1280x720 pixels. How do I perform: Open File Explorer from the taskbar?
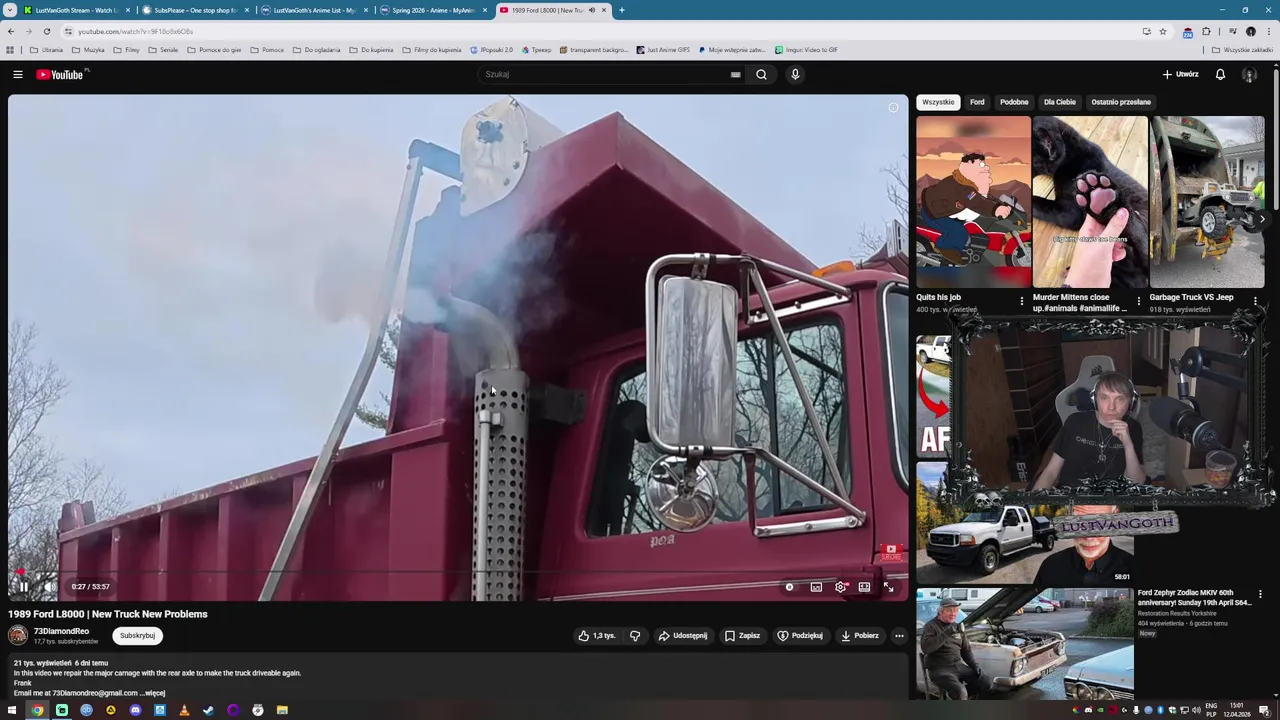pyautogui.click(x=282, y=710)
